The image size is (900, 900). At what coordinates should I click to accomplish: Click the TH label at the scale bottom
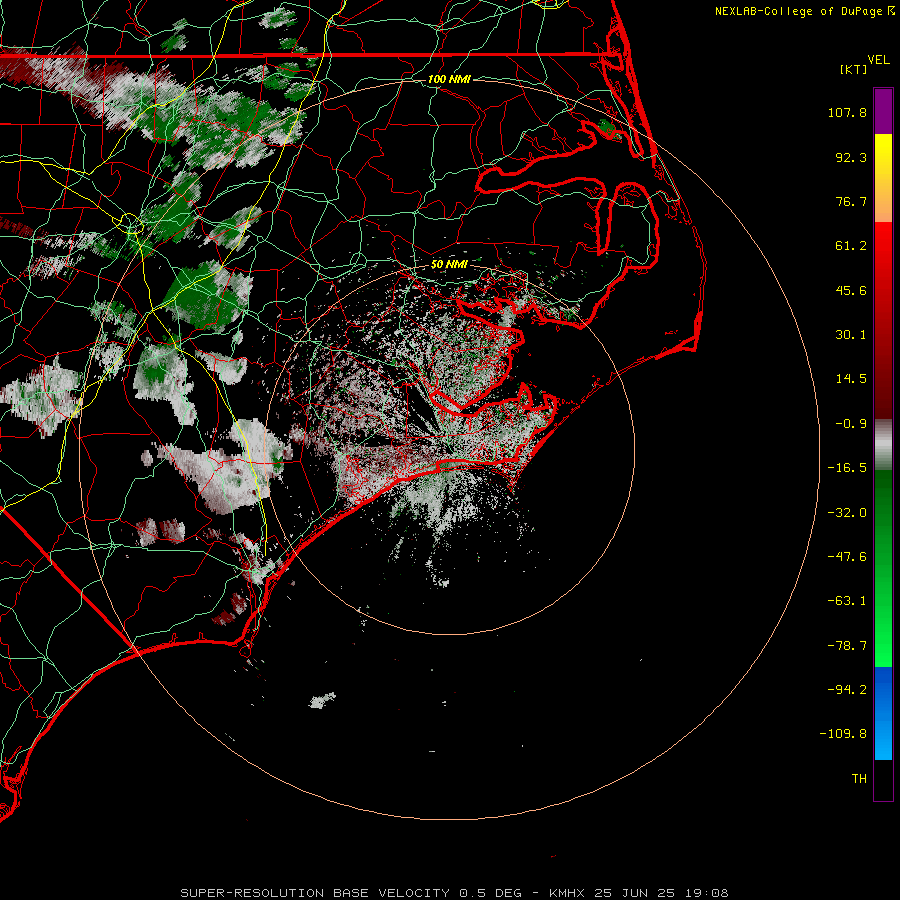pos(859,779)
